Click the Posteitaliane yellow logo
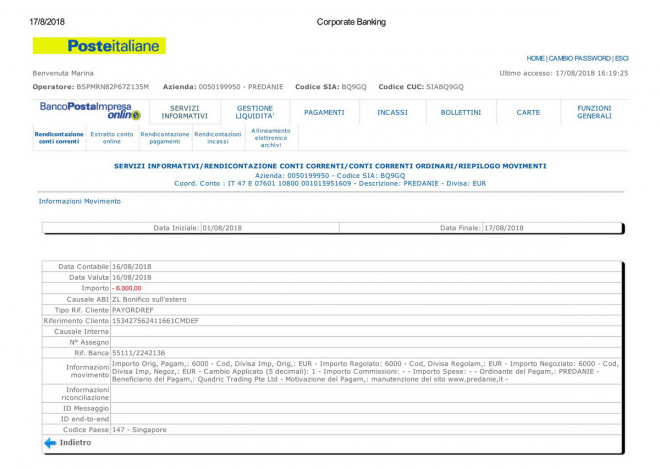Image resolution: width=660 pixels, height=469 pixels. tap(99, 46)
